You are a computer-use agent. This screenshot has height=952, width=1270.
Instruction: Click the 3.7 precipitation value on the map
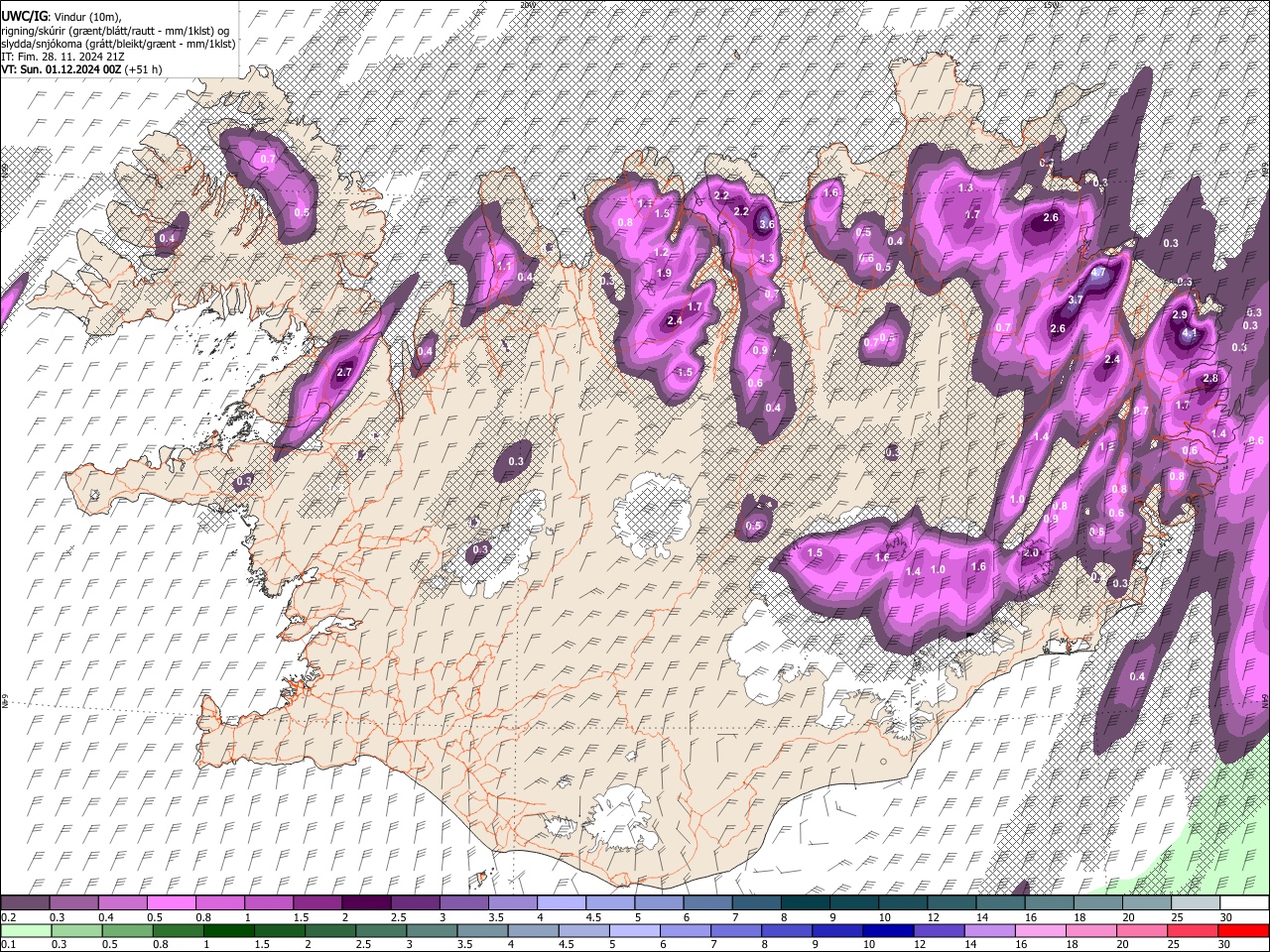point(1076,299)
